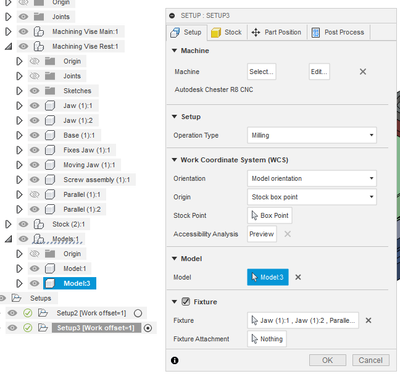The image size is (400, 374).
Task: Click the Fixes Jaw (1):1 body icon
Action: pos(50,150)
